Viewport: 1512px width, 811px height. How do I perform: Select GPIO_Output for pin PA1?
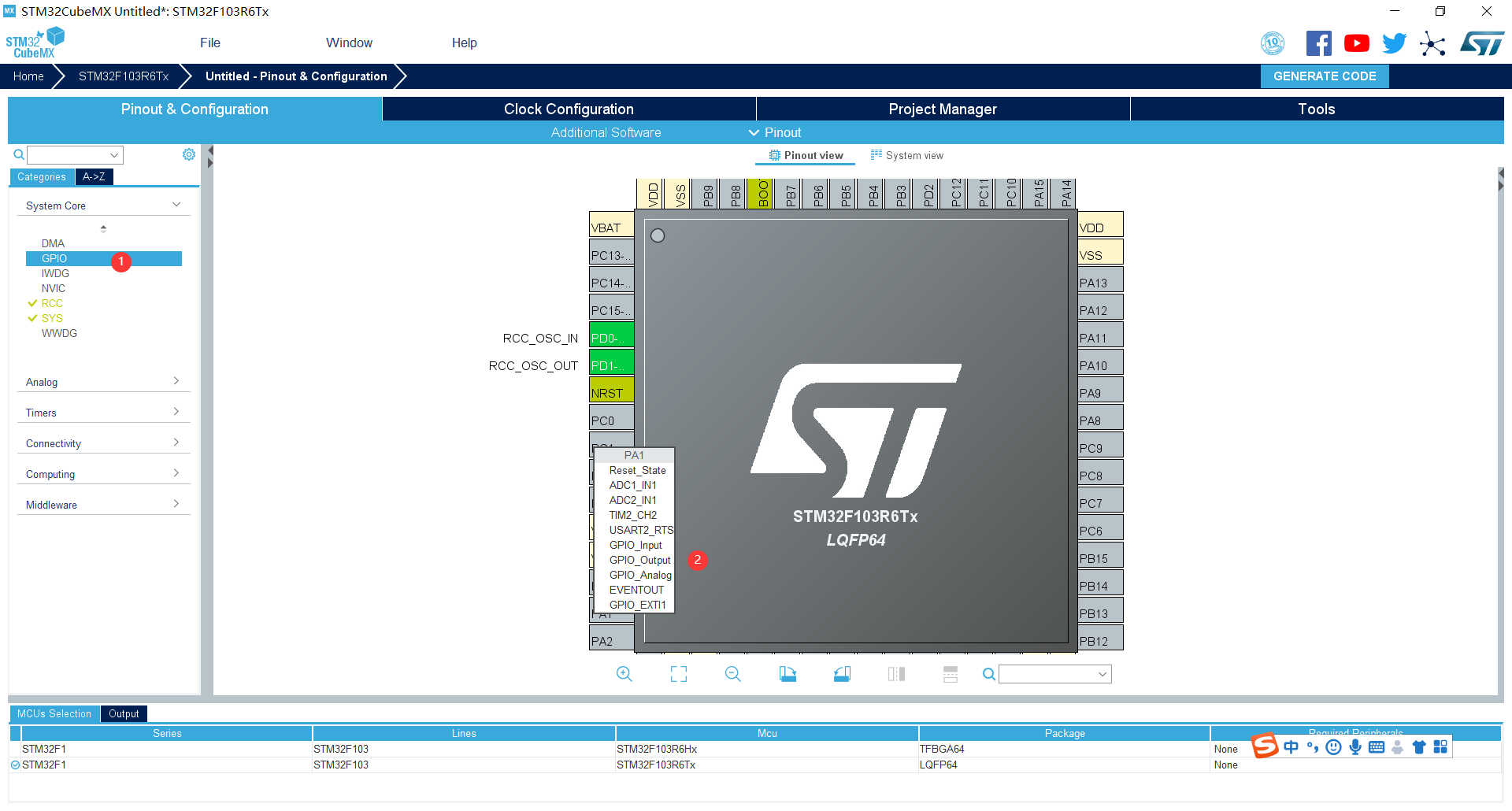pos(639,560)
